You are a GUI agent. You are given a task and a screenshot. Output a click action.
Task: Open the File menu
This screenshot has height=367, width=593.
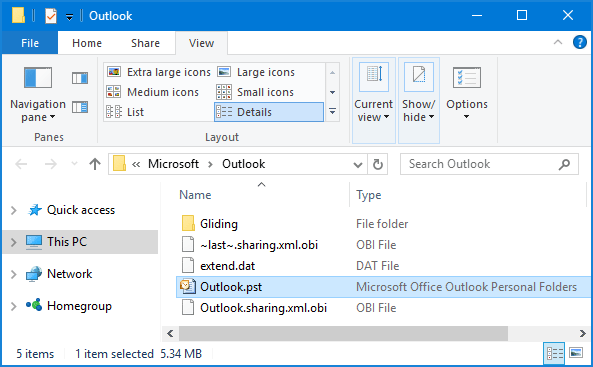(30, 43)
